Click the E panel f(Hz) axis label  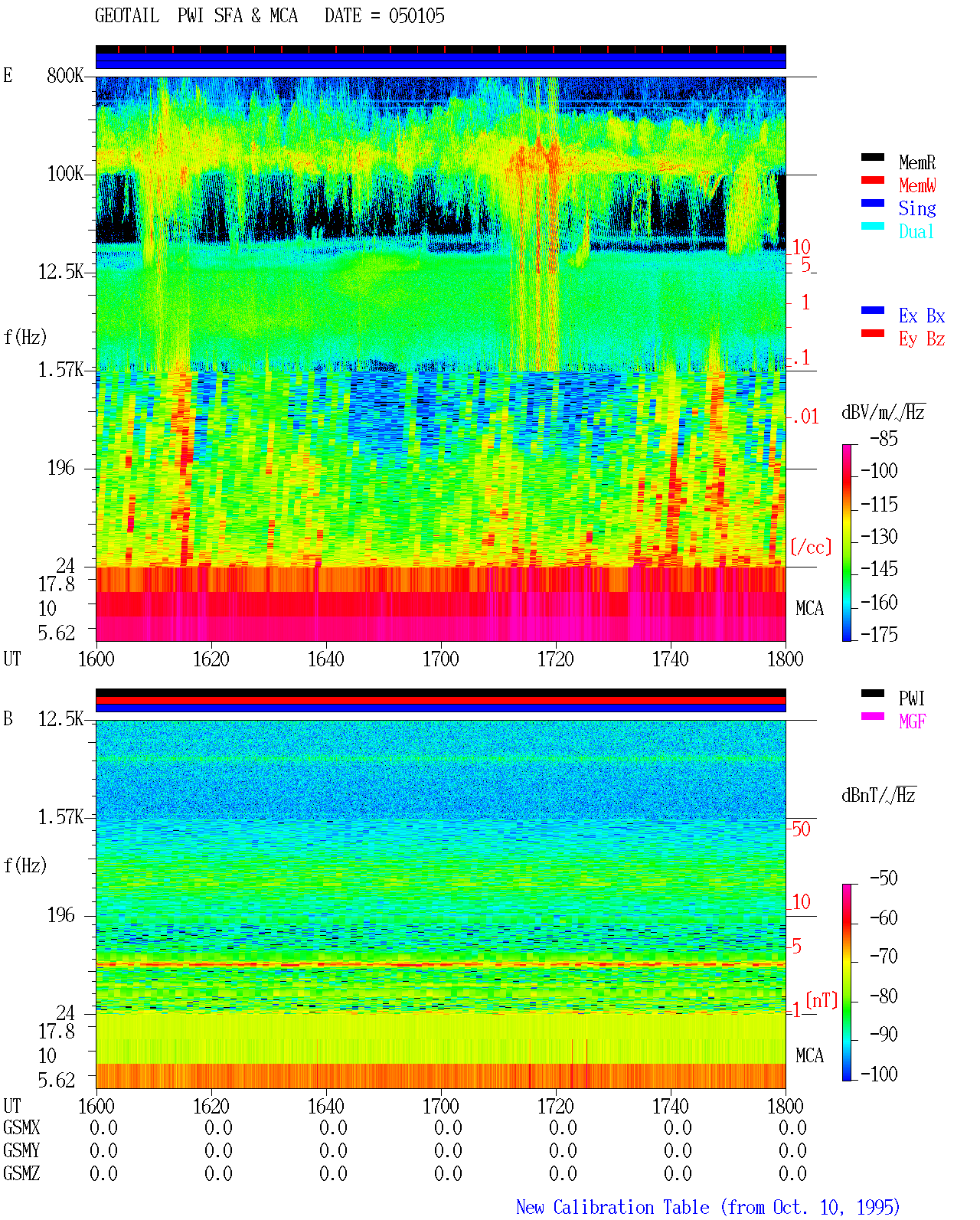click(x=25, y=337)
